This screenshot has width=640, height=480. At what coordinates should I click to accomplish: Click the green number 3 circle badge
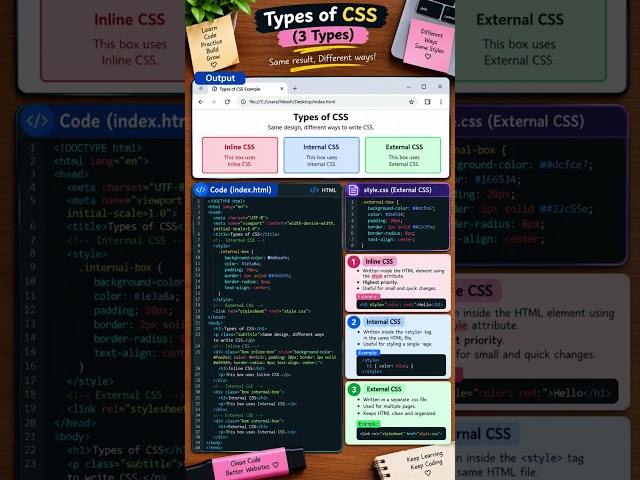[x=353, y=389]
